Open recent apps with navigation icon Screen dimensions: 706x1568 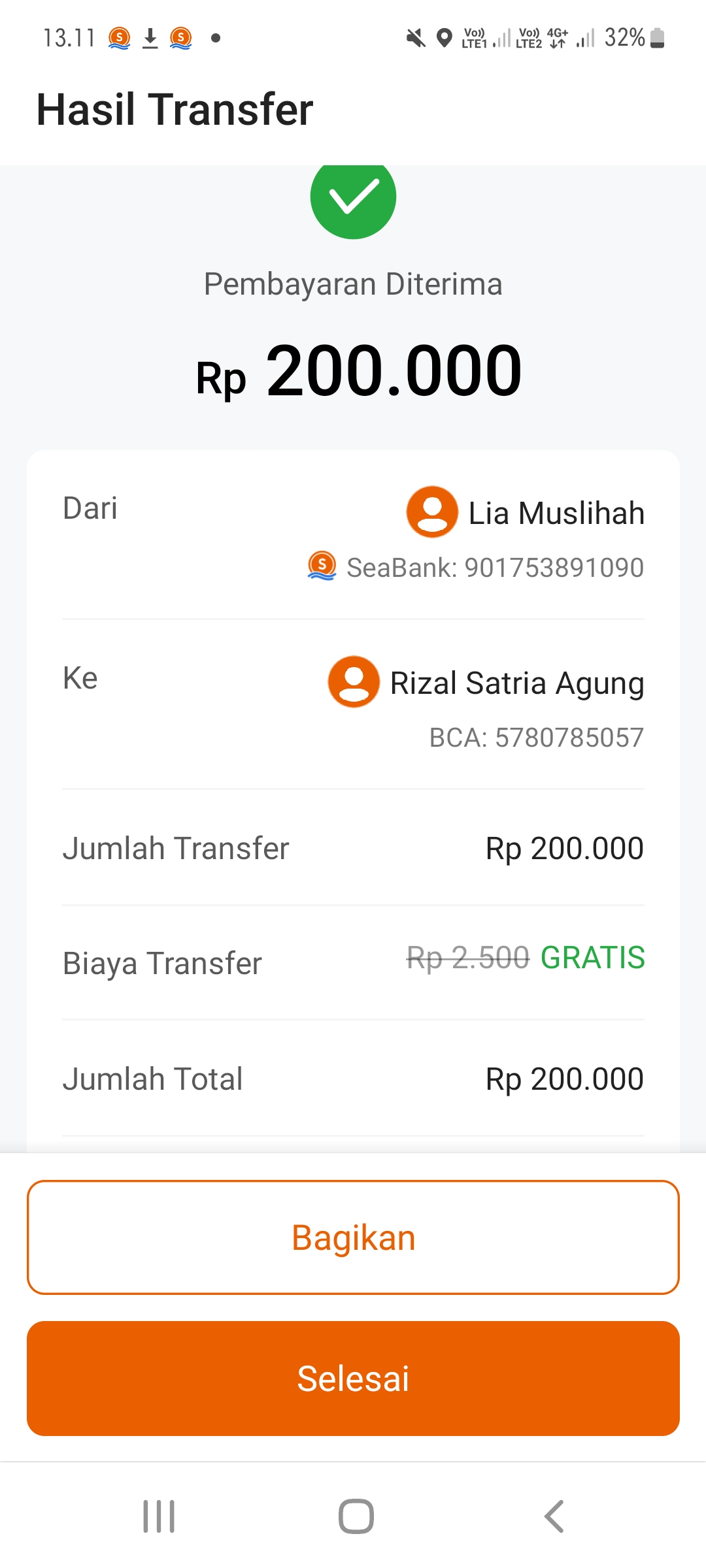159,1516
